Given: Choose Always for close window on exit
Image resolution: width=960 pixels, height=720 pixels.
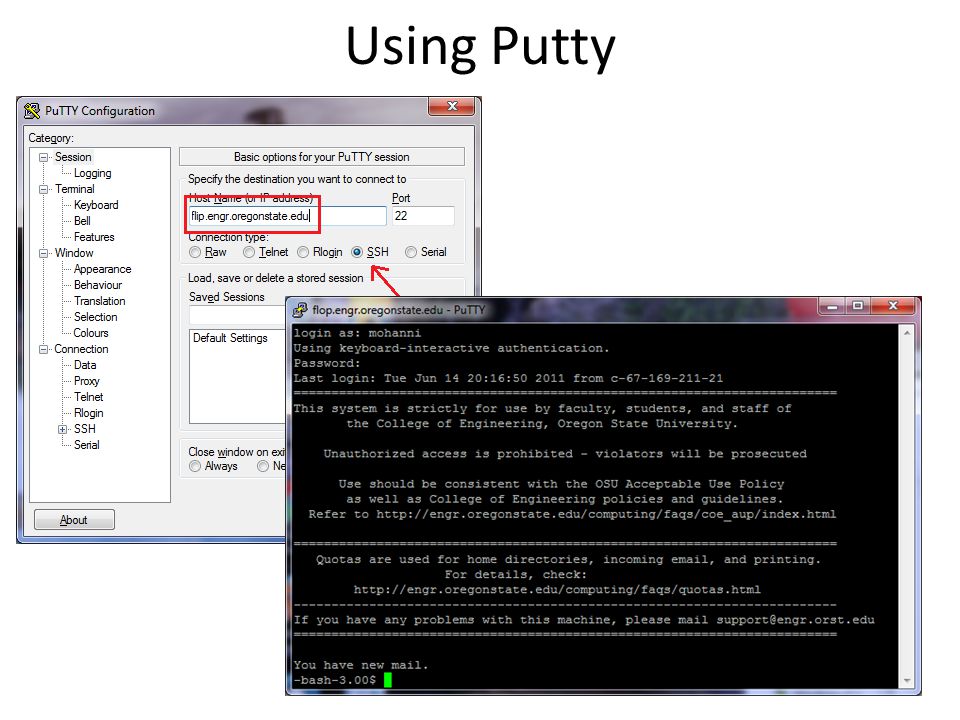Looking at the screenshot, I should (195, 467).
